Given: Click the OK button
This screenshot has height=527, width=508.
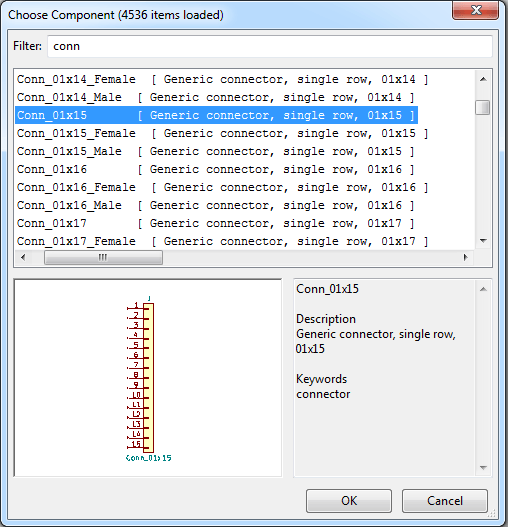Looking at the screenshot, I should click(x=349, y=501).
